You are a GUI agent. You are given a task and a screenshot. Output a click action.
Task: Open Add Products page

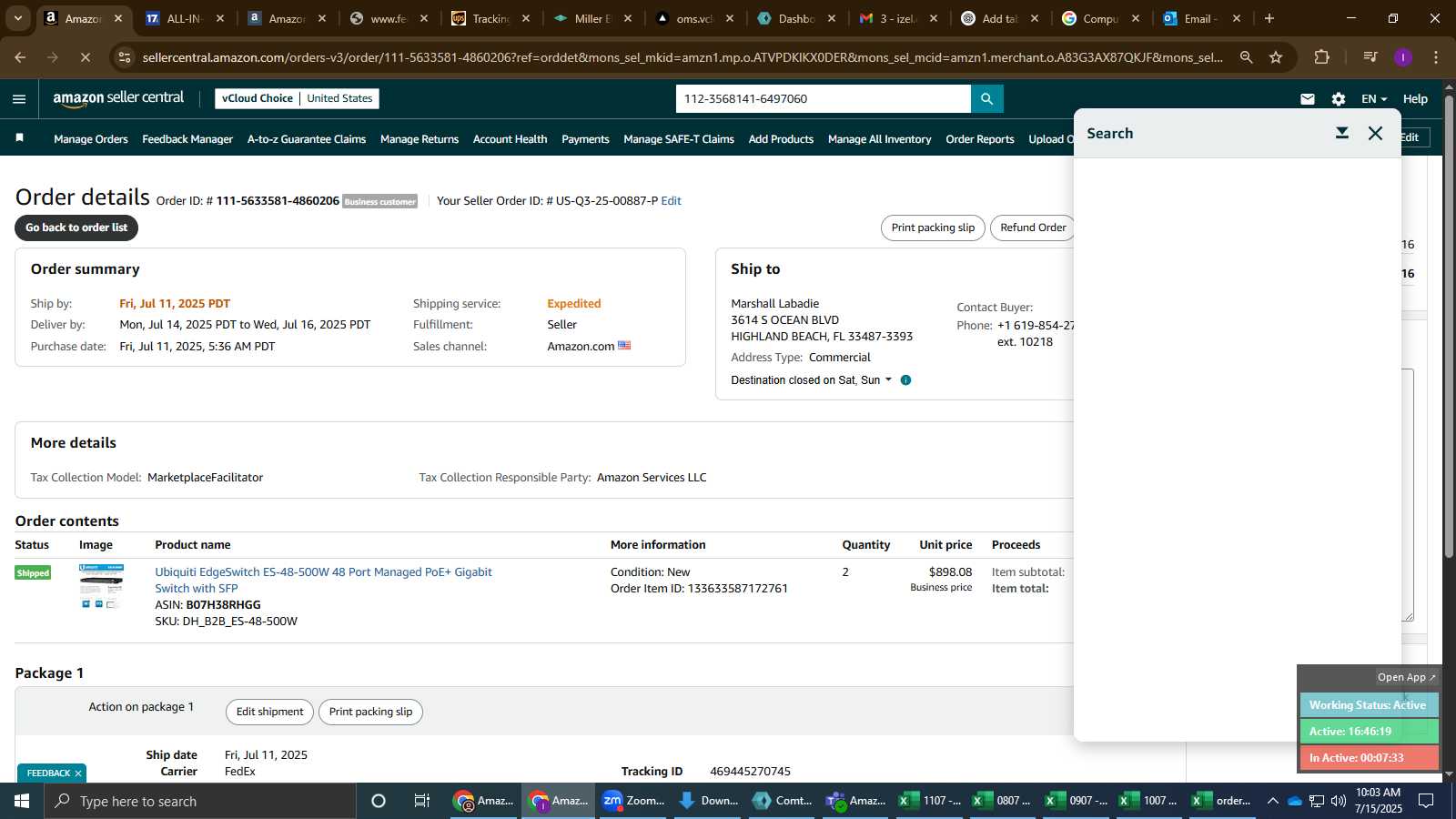coord(781,139)
